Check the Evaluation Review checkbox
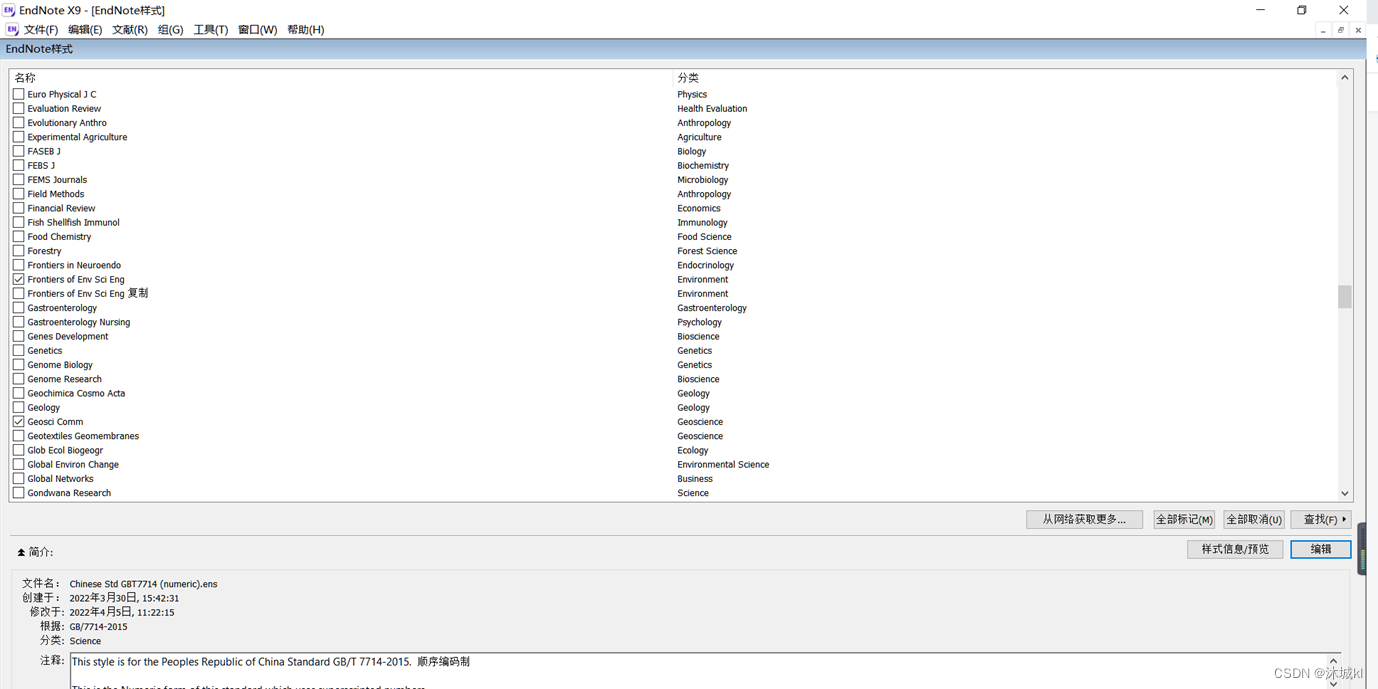This screenshot has width=1378, height=689. tap(18, 108)
